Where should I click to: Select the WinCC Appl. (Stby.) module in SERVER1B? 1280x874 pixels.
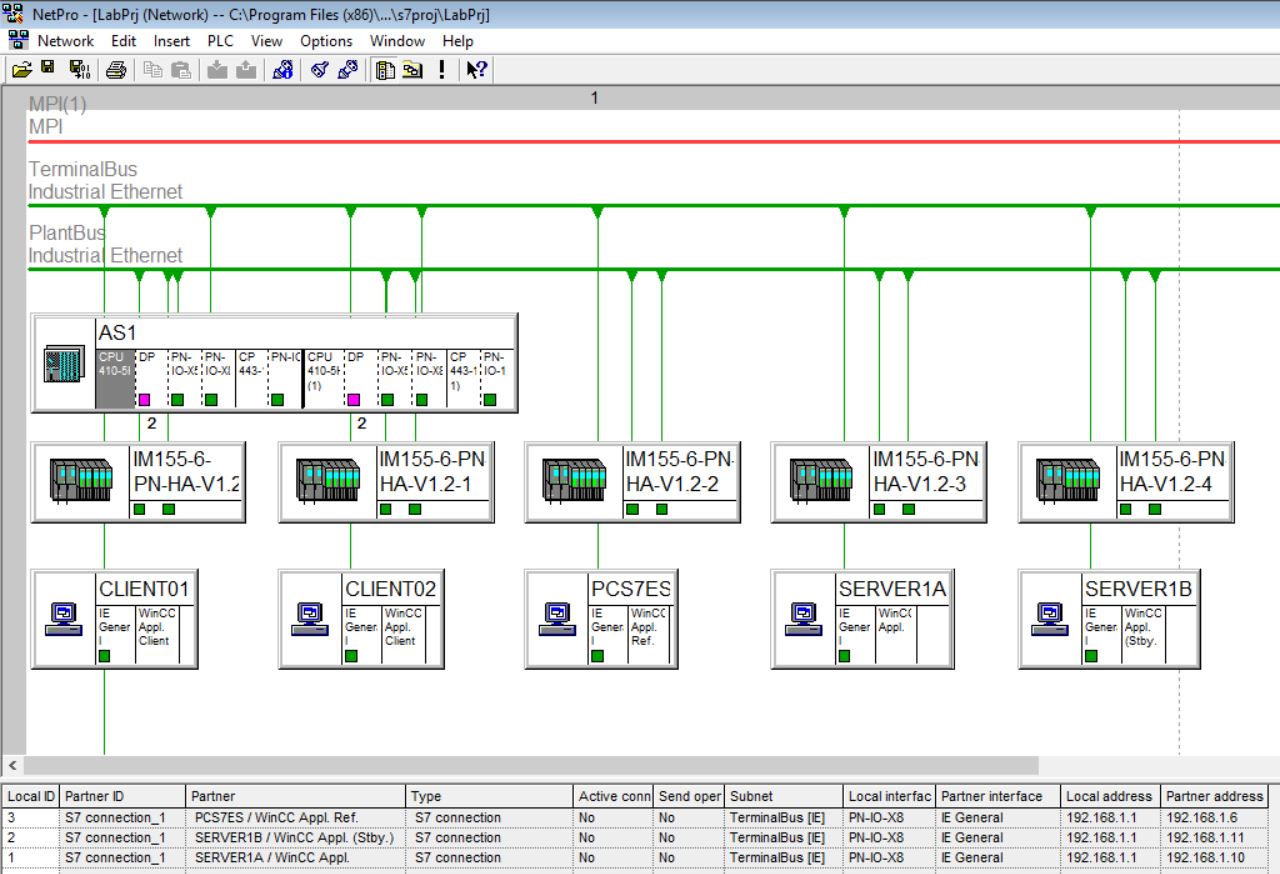1144,634
